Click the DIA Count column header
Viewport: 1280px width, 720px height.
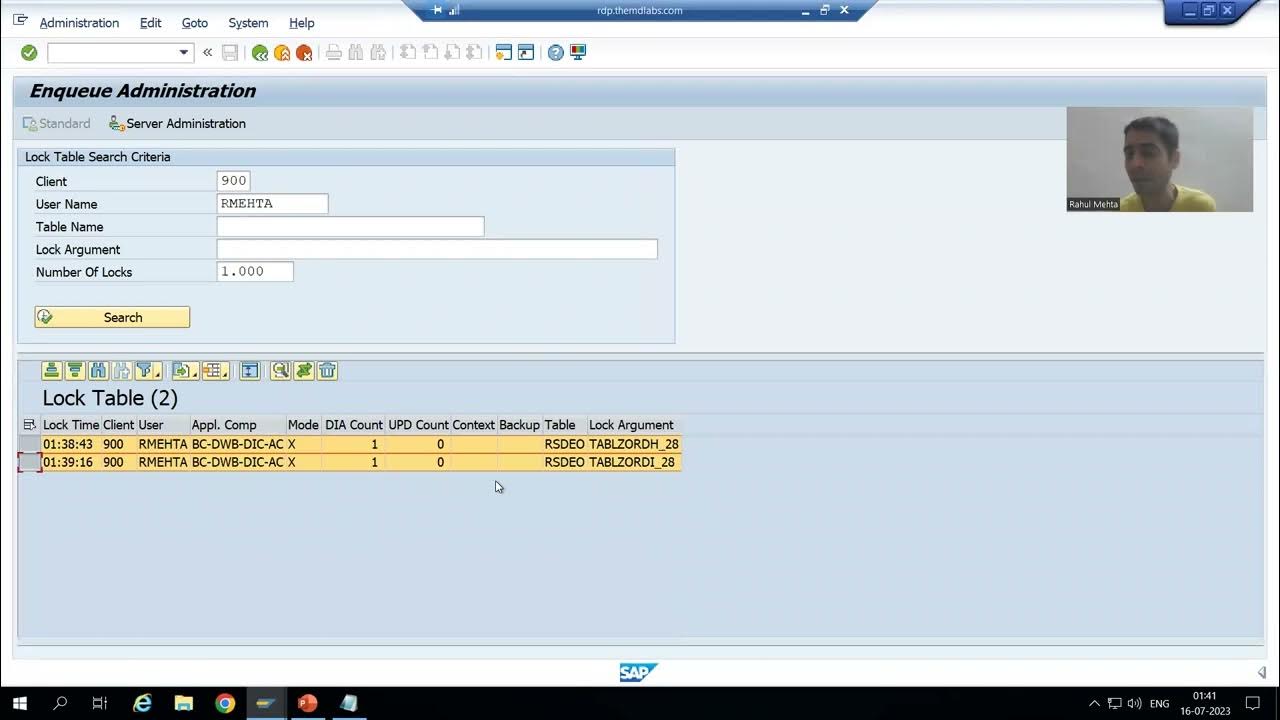[353, 425]
